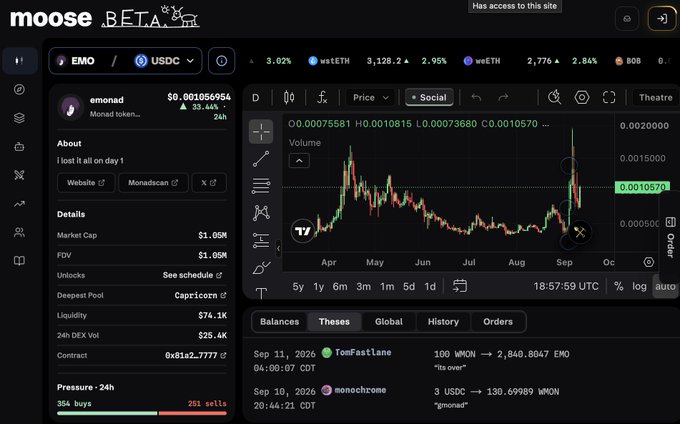Click the sign-in arrow button

[x=662, y=19]
